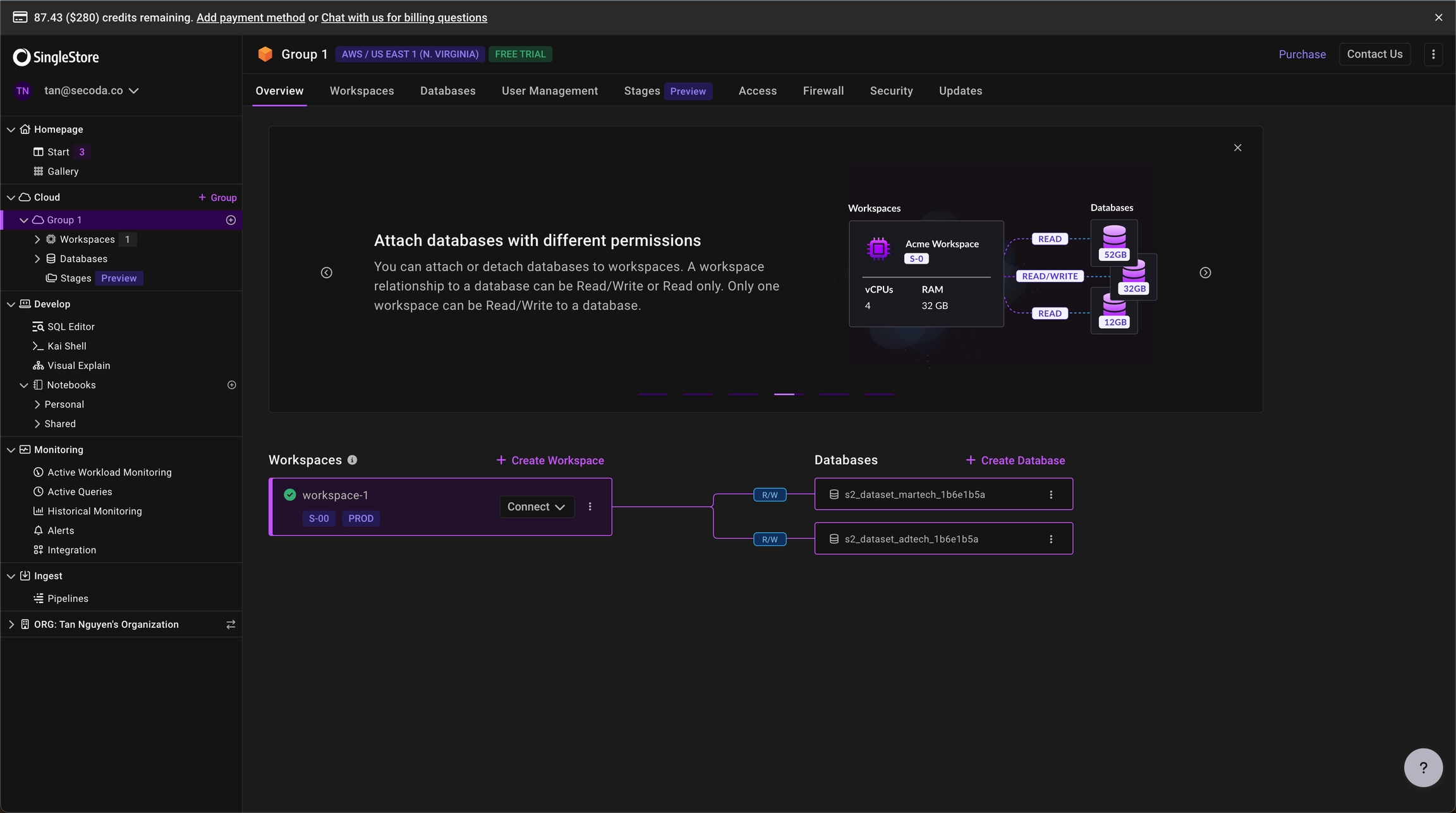Image resolution: width=1456 pixels, height=813 pixels.
Task: Open the help question mark button
Action: point(1423,767)
